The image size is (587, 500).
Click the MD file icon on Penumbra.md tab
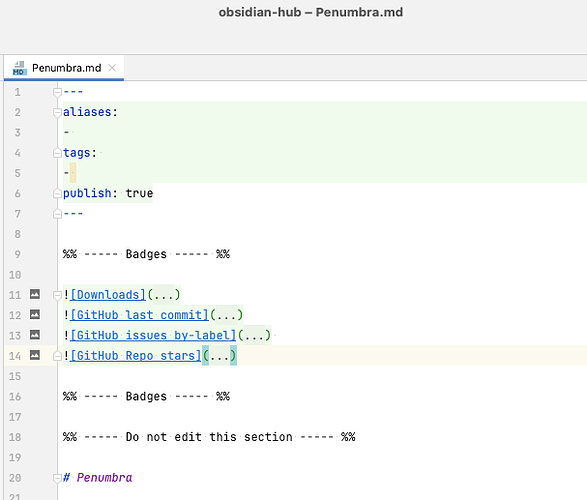(19, 68)
